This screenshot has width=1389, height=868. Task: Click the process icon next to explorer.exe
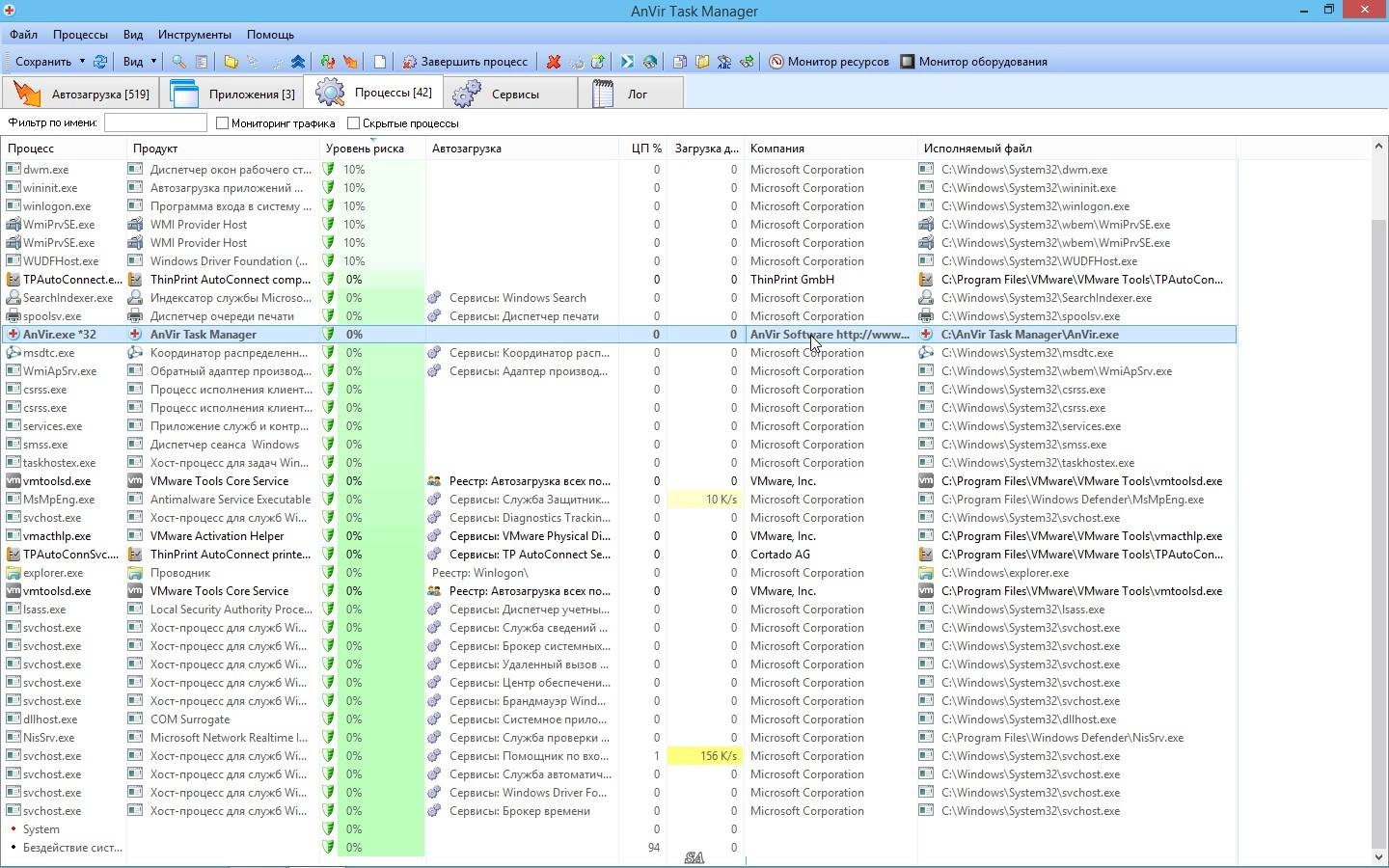(14, 572)
